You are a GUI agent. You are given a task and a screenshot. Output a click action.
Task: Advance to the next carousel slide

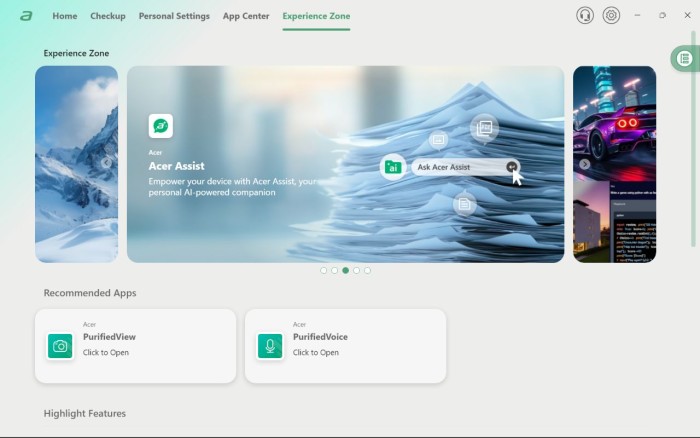point(585,164)
